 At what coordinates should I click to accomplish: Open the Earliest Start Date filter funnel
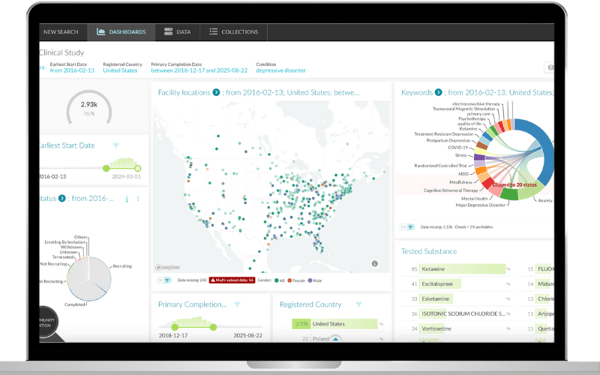[116, 145]
